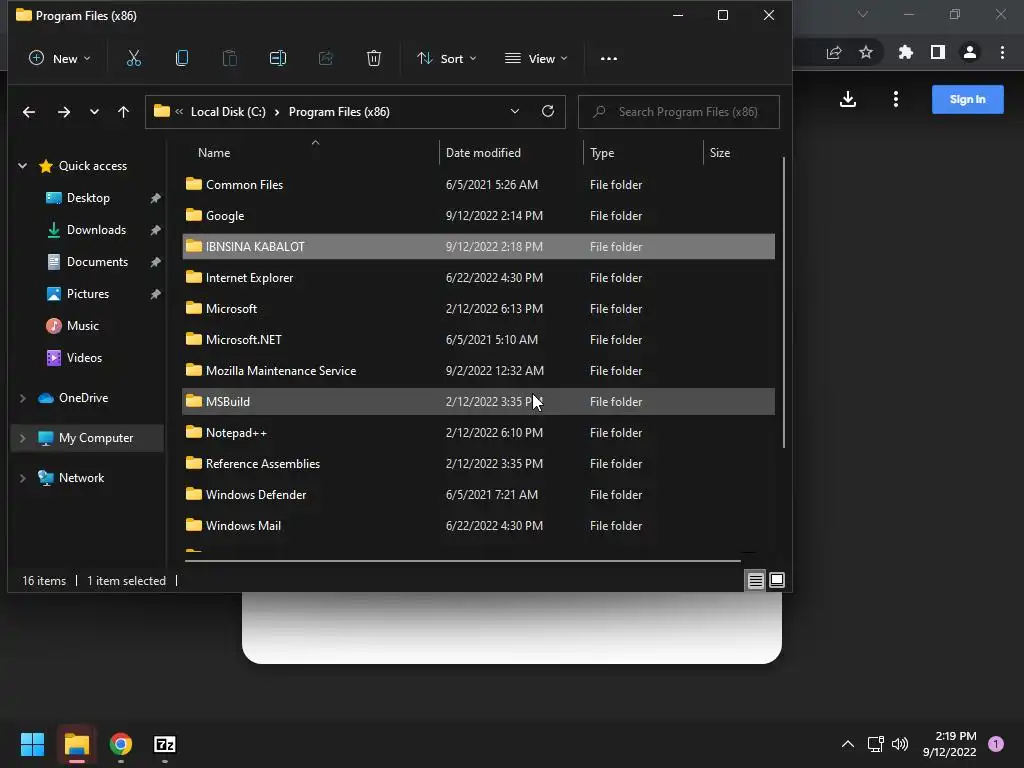Viewport: 1024px width, 768px height.
Task: Select the Google folder
Action: (478, 216)
